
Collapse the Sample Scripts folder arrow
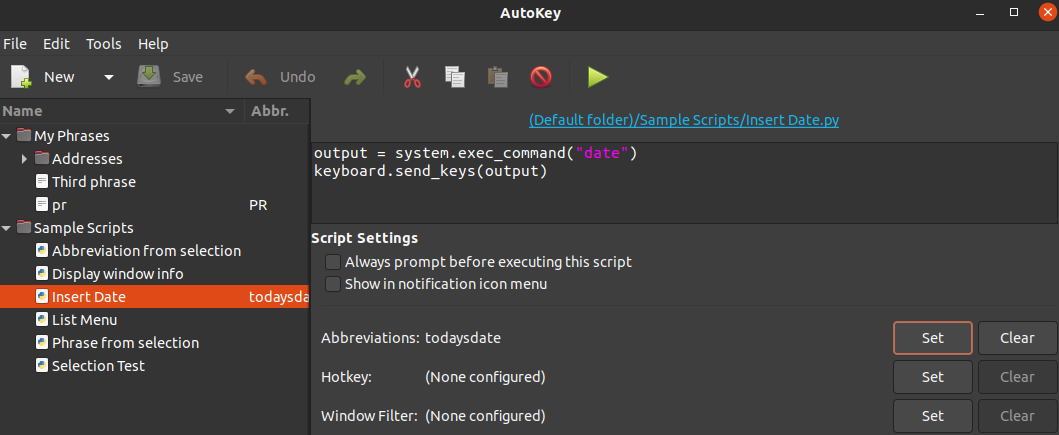7,228
